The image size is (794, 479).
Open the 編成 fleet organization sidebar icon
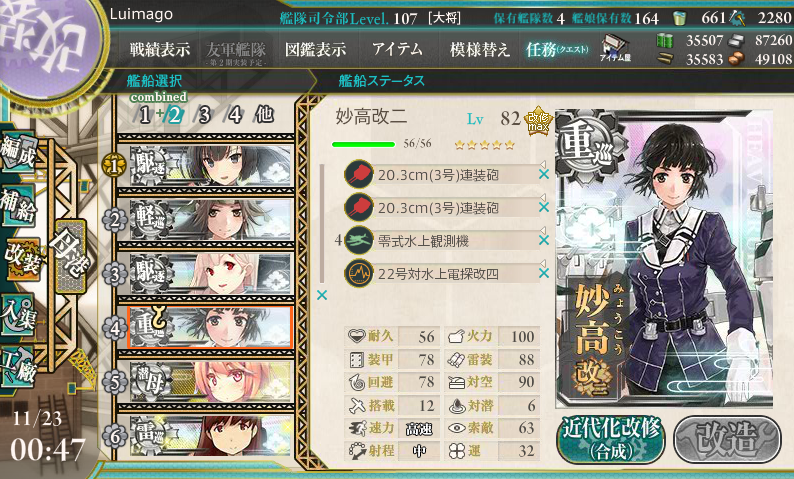[19, 152]
